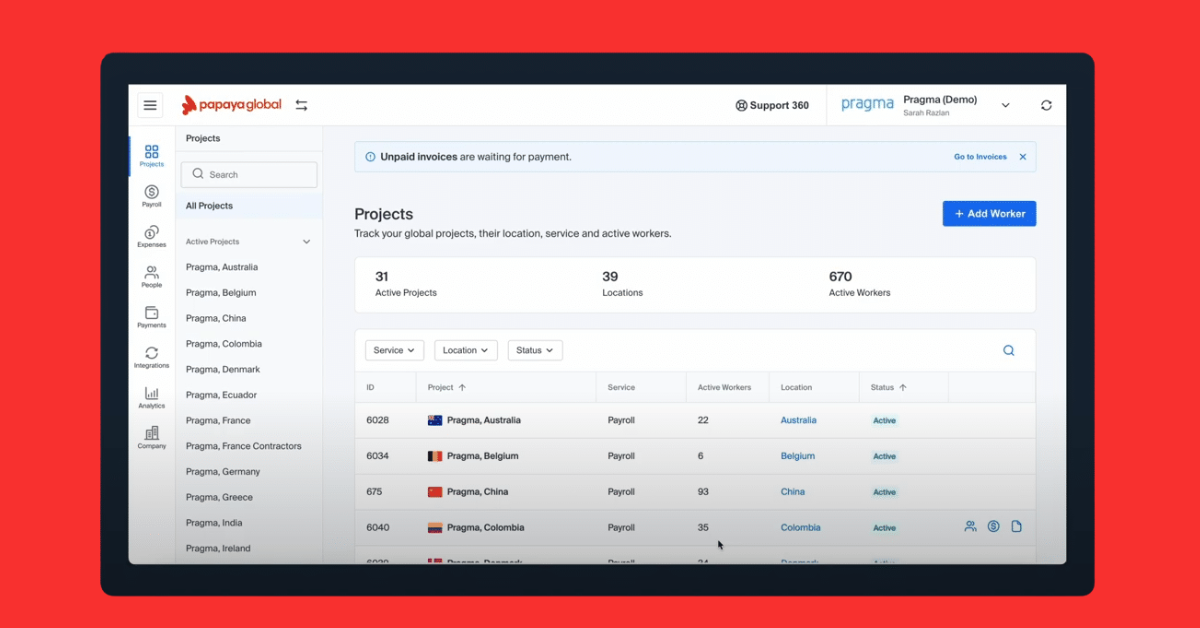Click the Add Worker button
1200x628 pixels.
click(x=989, y=214)
